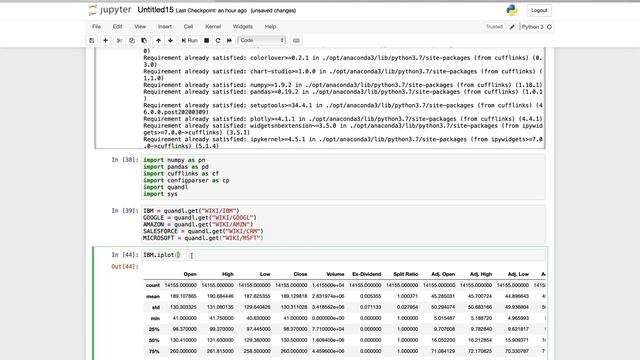640x360 pixels.
Task: Click the 25% row label
Action: click(154, 329)
